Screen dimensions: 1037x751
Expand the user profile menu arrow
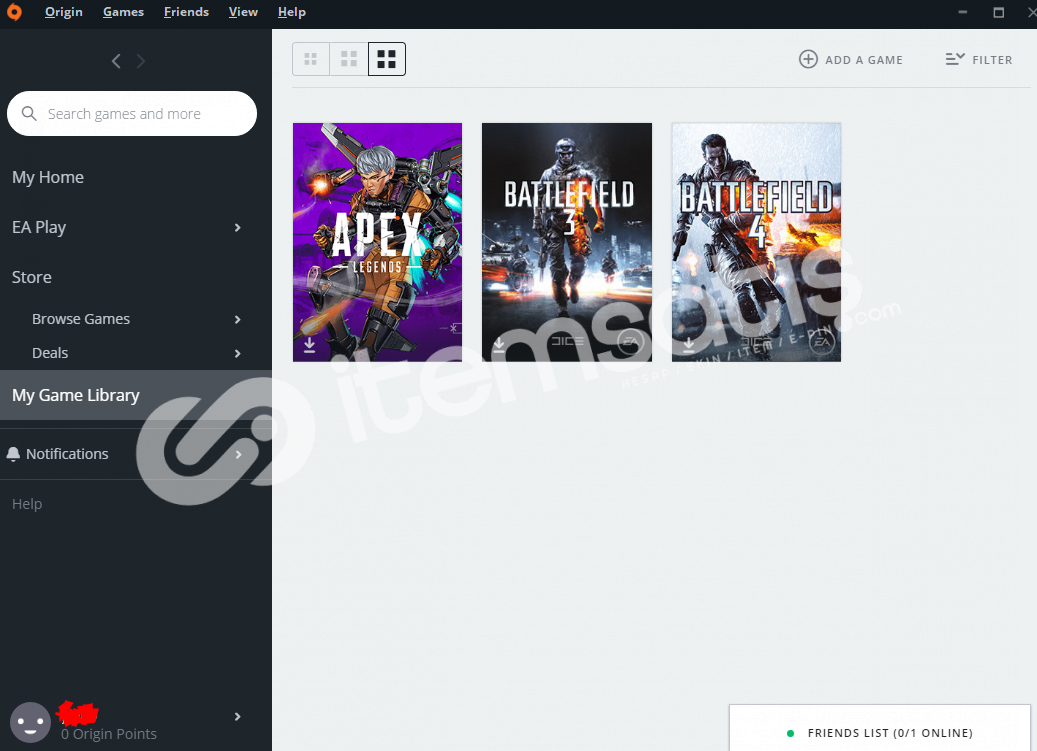(237, 717)
